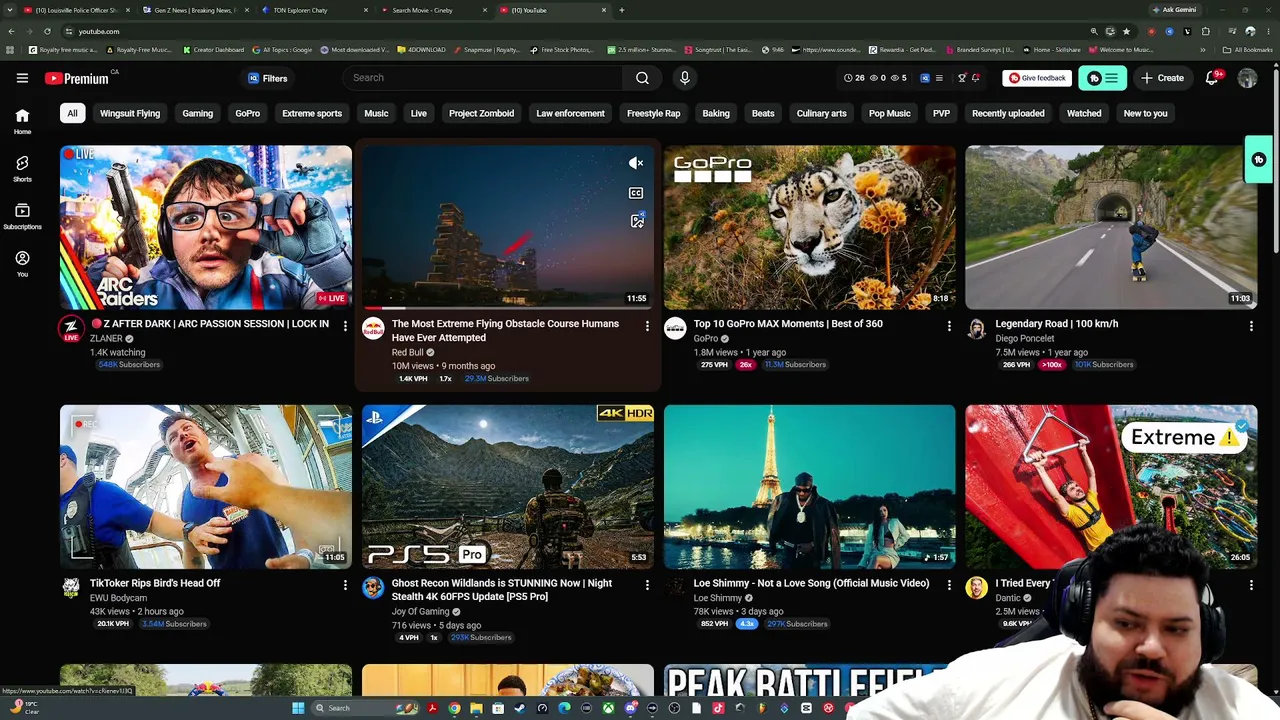This screenshot has width=1280, height=720.
Task: Open options for Red Bull obstacle video
Action: [647, 326]
